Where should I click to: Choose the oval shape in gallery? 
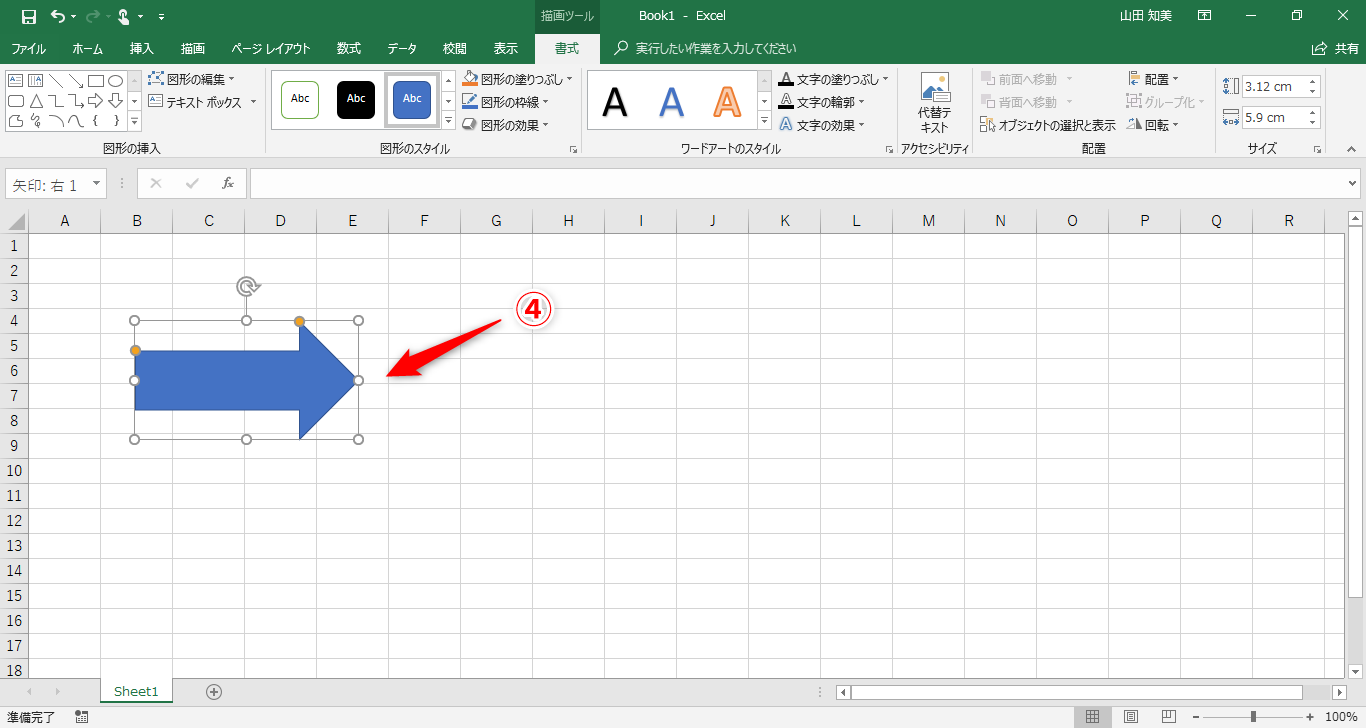pos(115,80)
